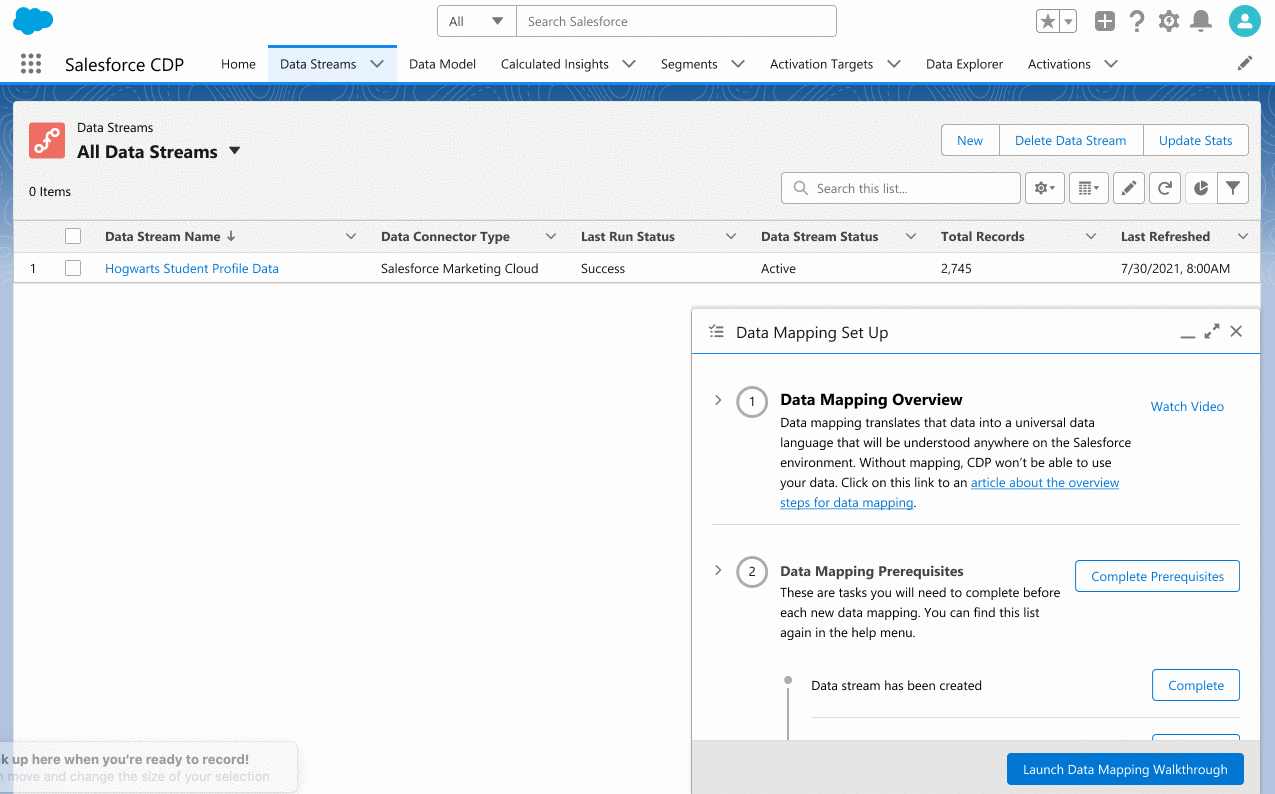
Task: Open the Help question mark icon
Action: 1137,21
